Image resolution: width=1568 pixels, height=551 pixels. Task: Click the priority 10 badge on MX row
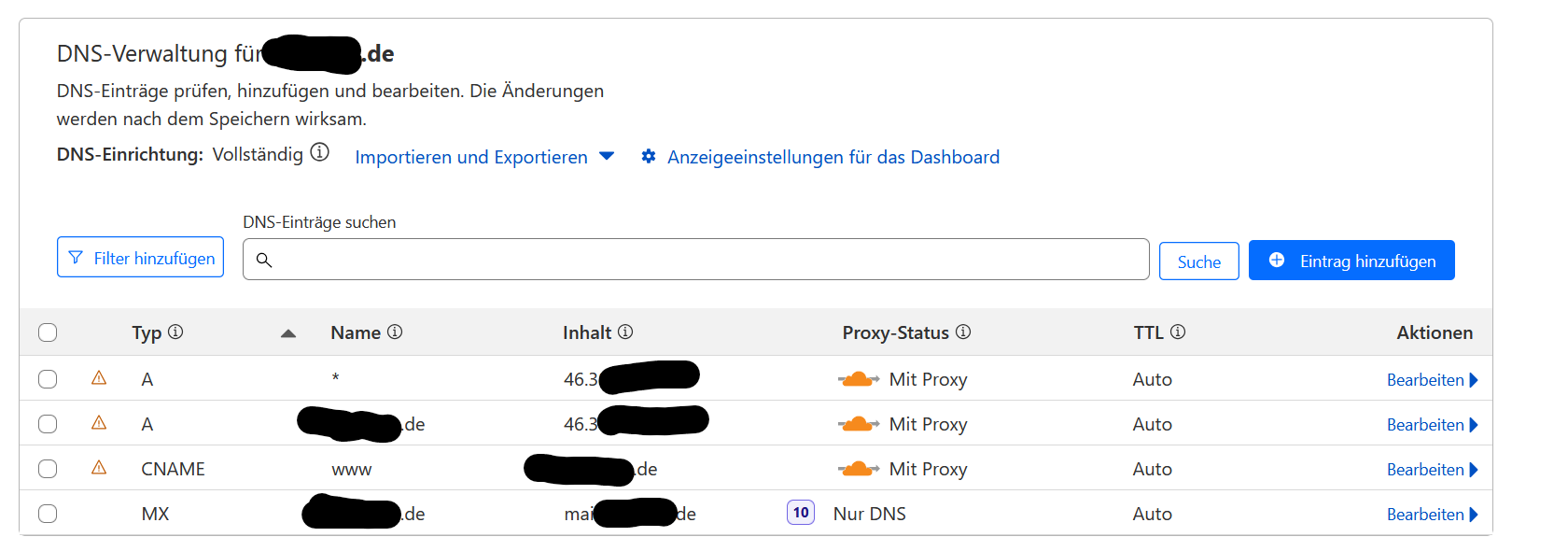[801, 513]
